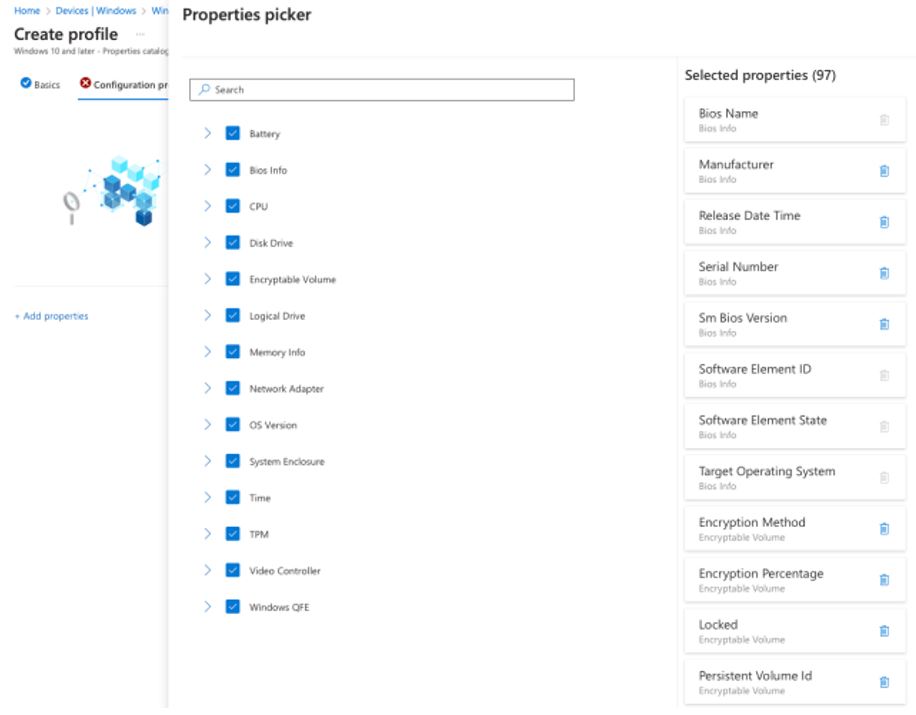The image size is (916, 715).
Task: Delete the Persistent Volume Id property
Action: coord(884,682)
